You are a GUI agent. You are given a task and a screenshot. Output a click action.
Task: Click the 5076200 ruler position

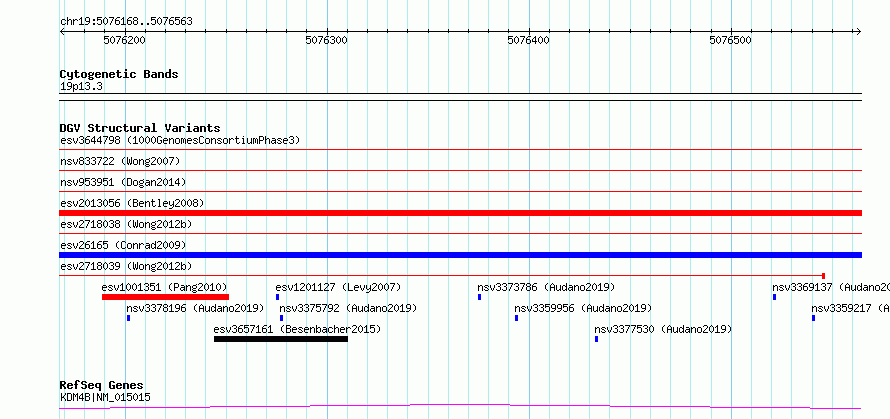click(x=124, y=40)
